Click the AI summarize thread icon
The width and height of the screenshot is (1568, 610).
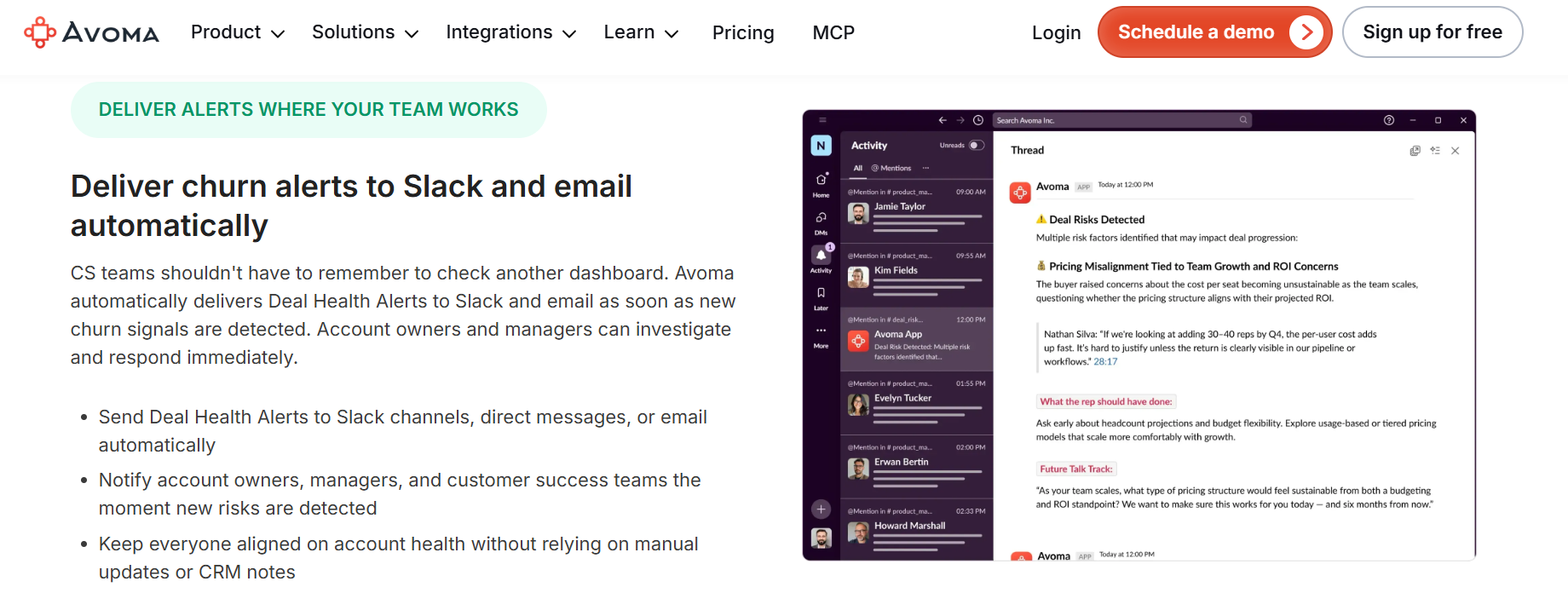point(1435,151)
